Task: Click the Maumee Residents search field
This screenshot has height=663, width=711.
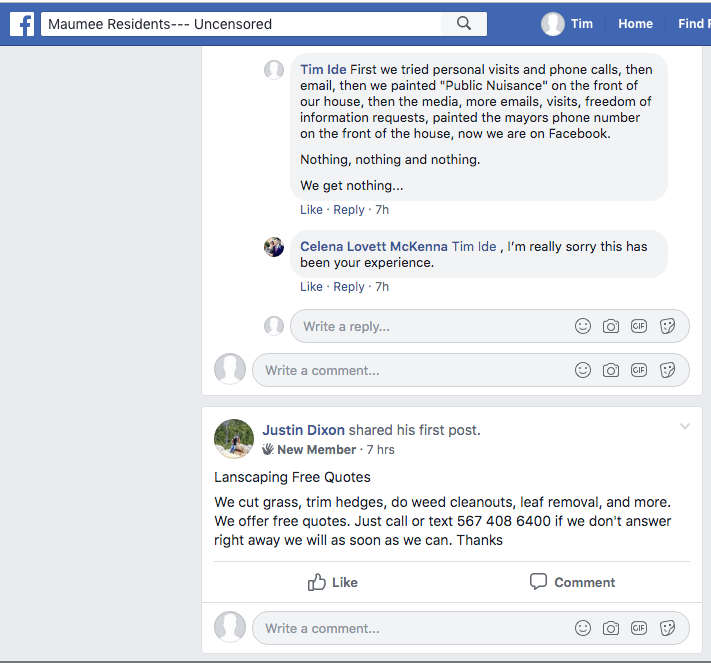Action: (x=240, y=24)
